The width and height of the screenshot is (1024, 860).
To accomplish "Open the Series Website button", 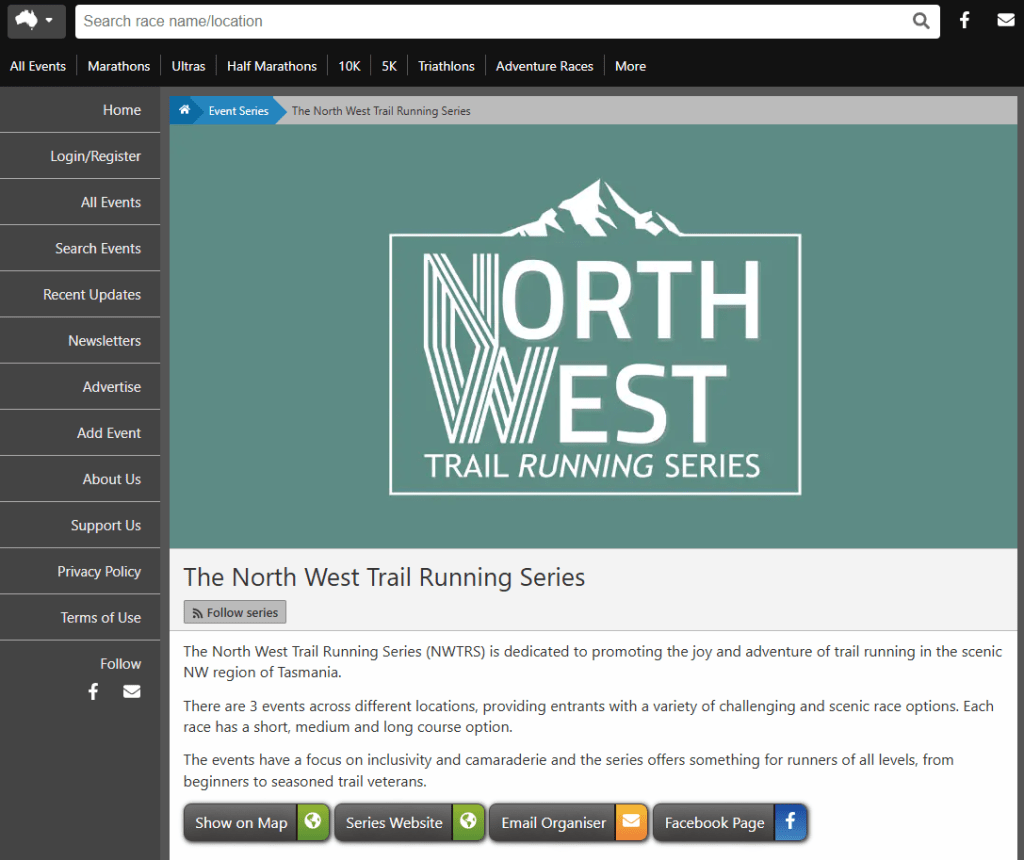I will pyautogui.click(x=394, y=822).
